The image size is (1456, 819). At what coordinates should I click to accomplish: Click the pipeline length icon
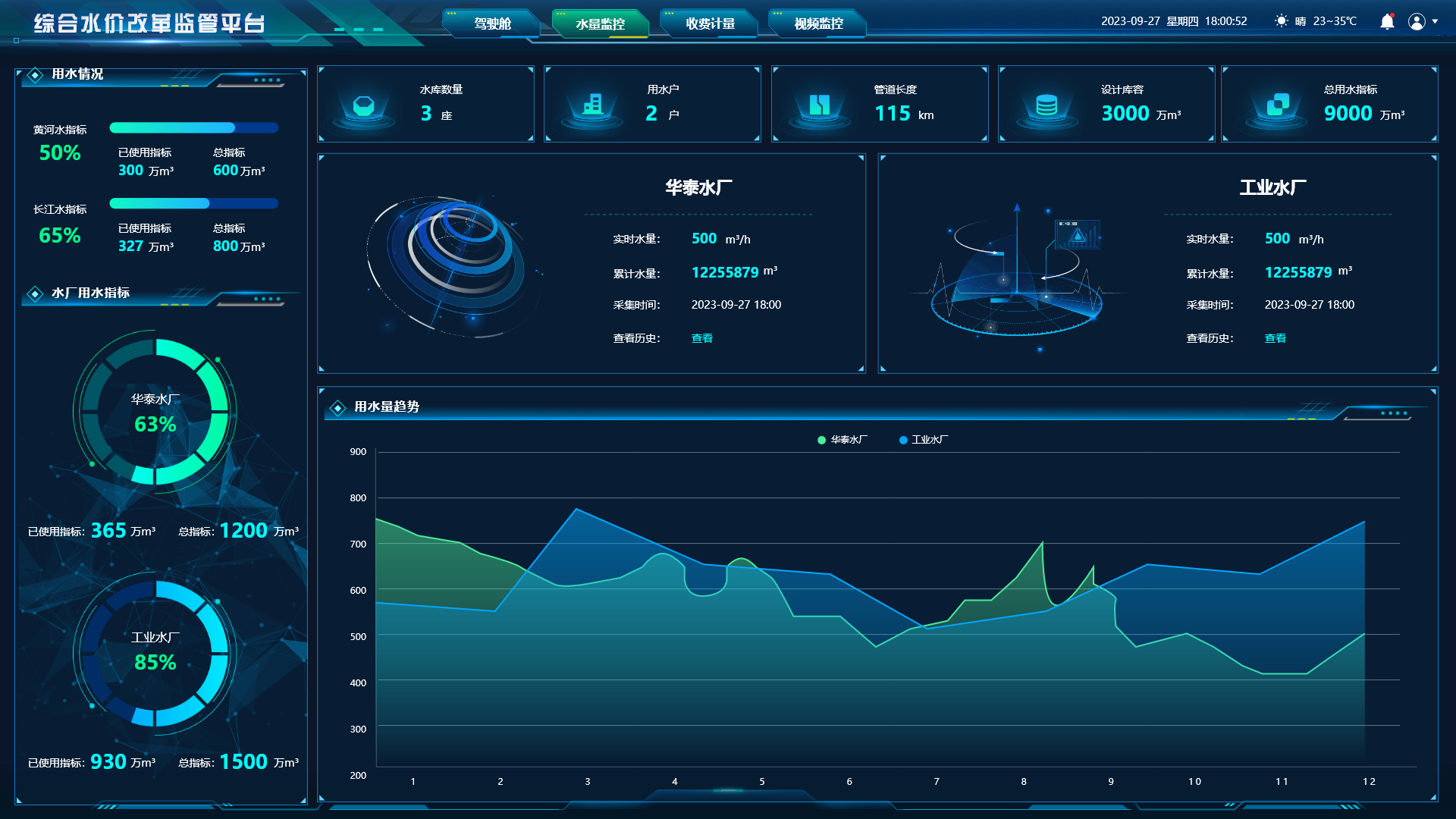tap(819, 105)
